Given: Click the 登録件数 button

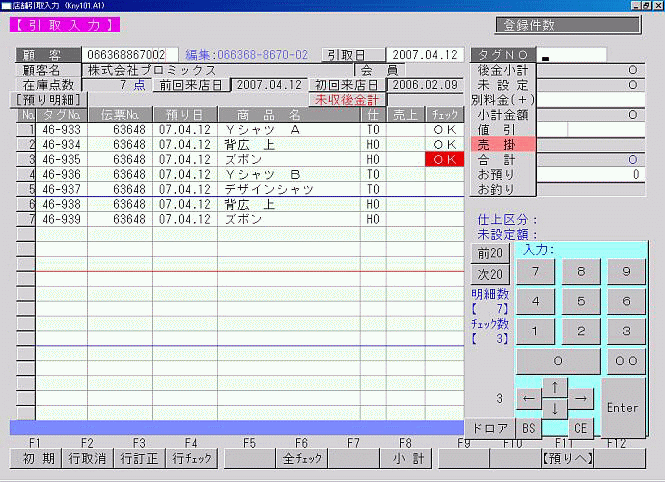Looking at the screenshot, I should (x=568, y=25).
